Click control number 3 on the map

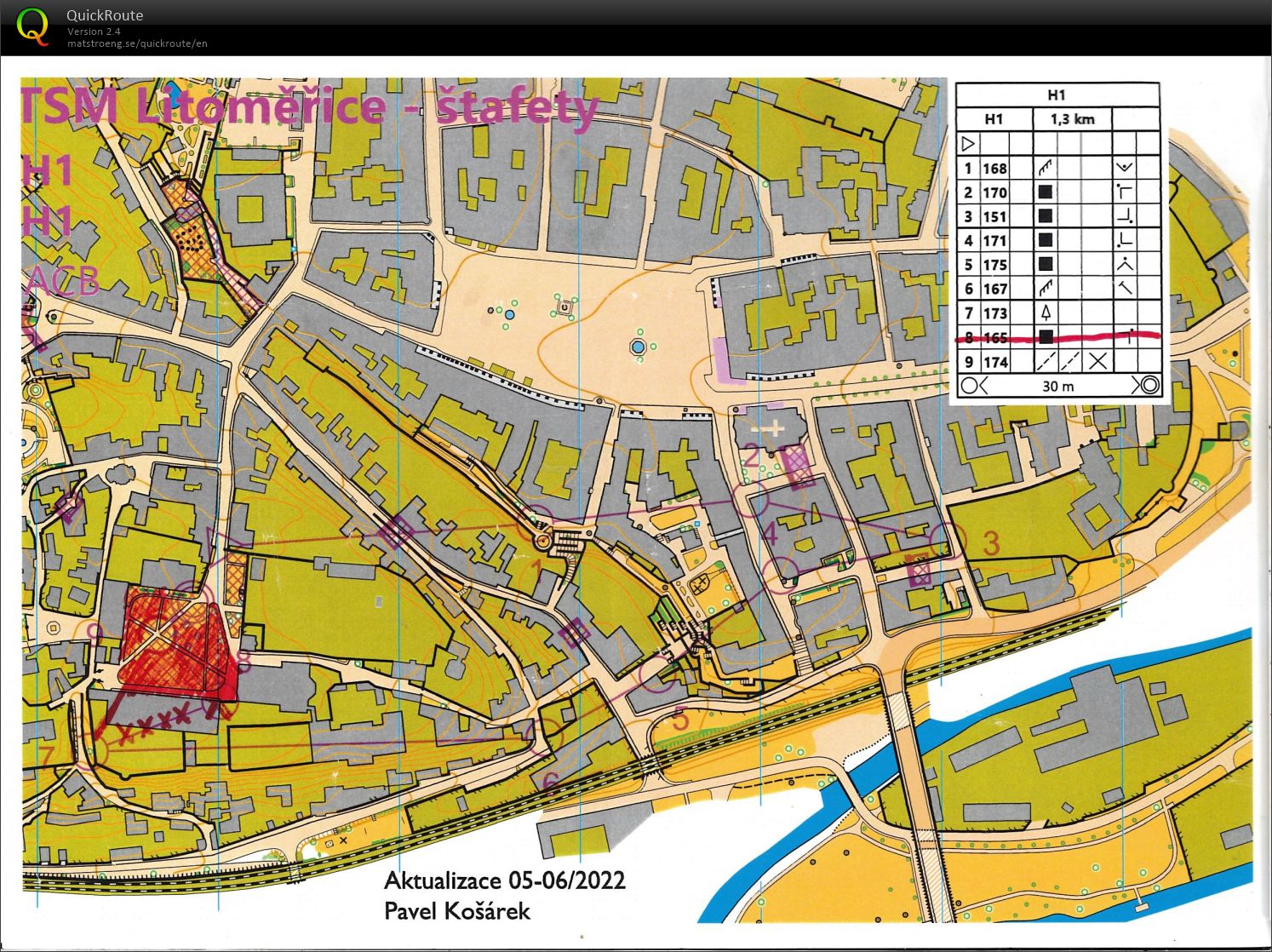tap(991, 543)
